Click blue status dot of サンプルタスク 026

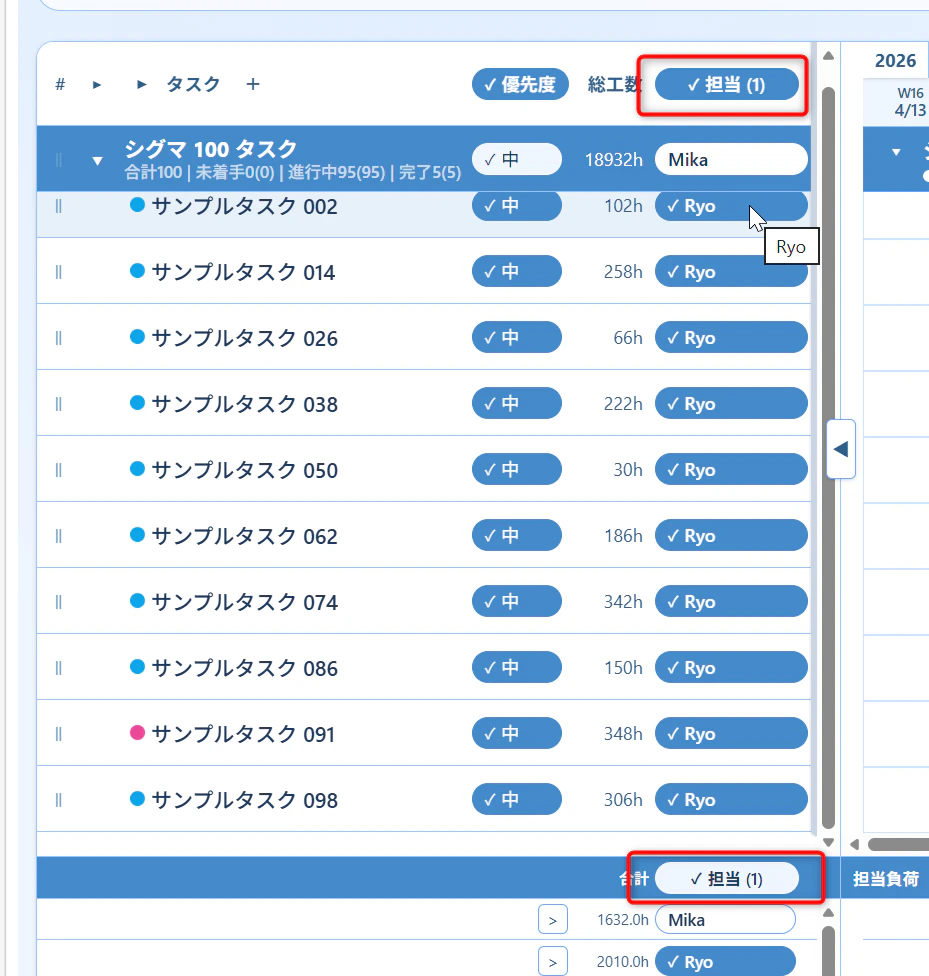137,336
